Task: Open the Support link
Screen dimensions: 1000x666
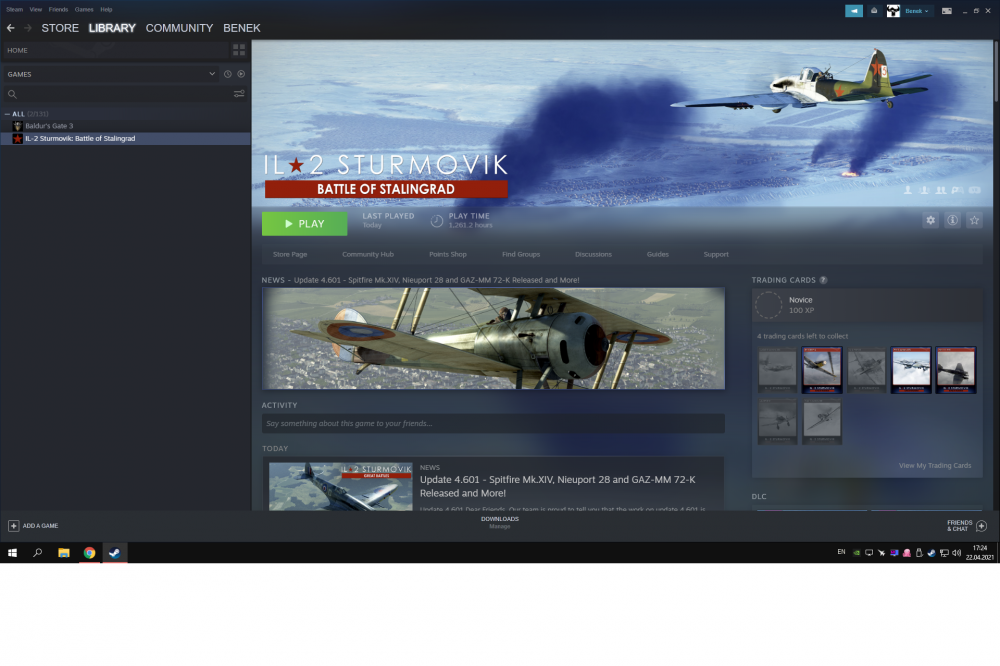Action: point(716,254)
